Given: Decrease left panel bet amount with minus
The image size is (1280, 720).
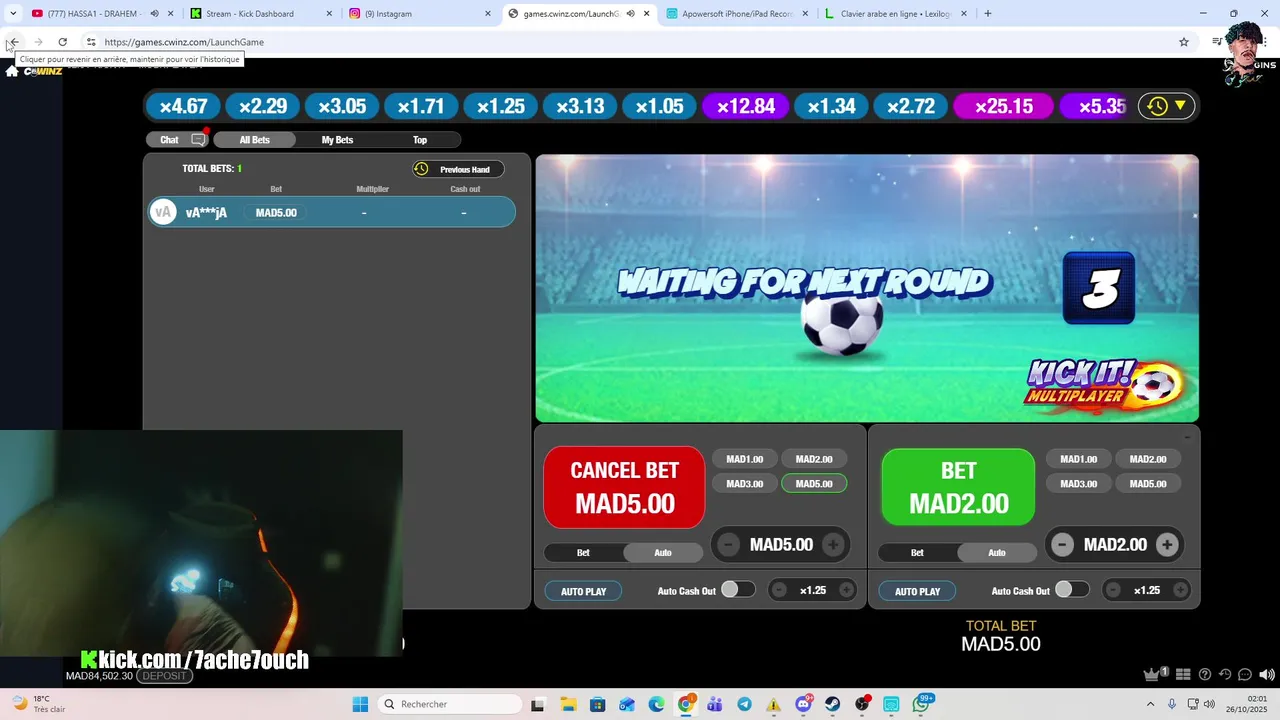Looking at the screenshot, I should [729, 545].
